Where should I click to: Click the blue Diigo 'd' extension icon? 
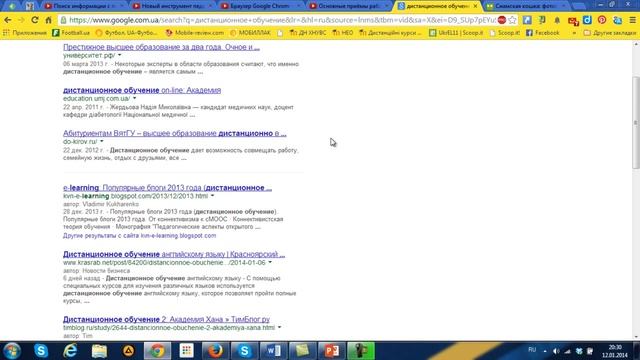587,20
